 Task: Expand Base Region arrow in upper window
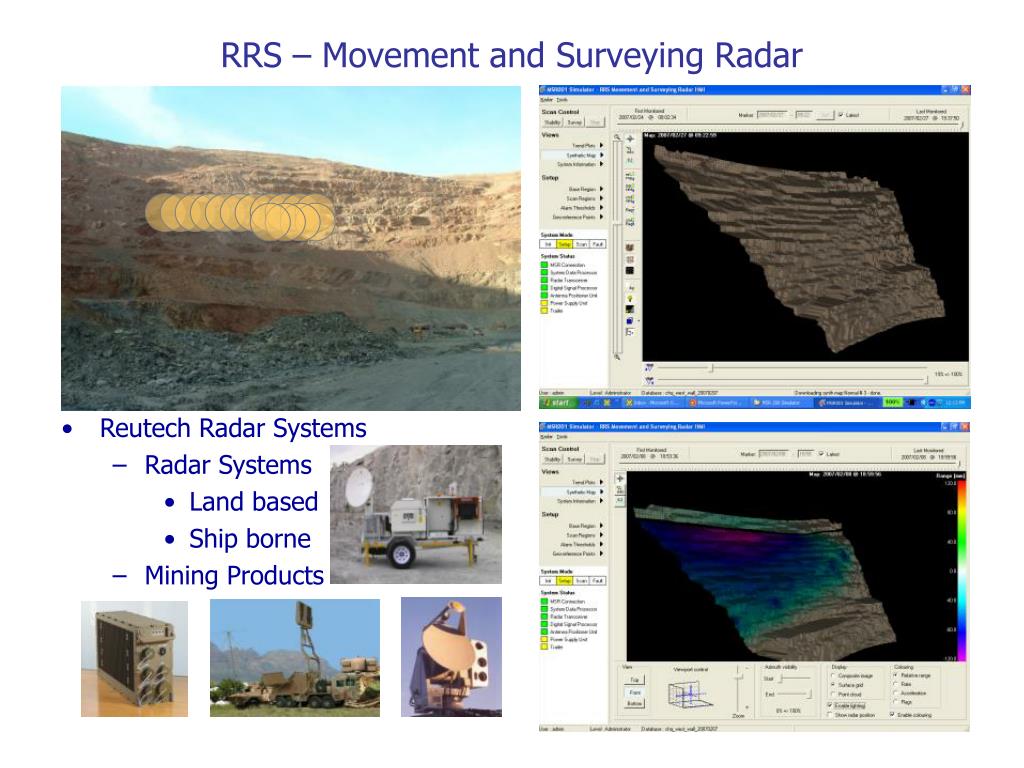(601, 189)
